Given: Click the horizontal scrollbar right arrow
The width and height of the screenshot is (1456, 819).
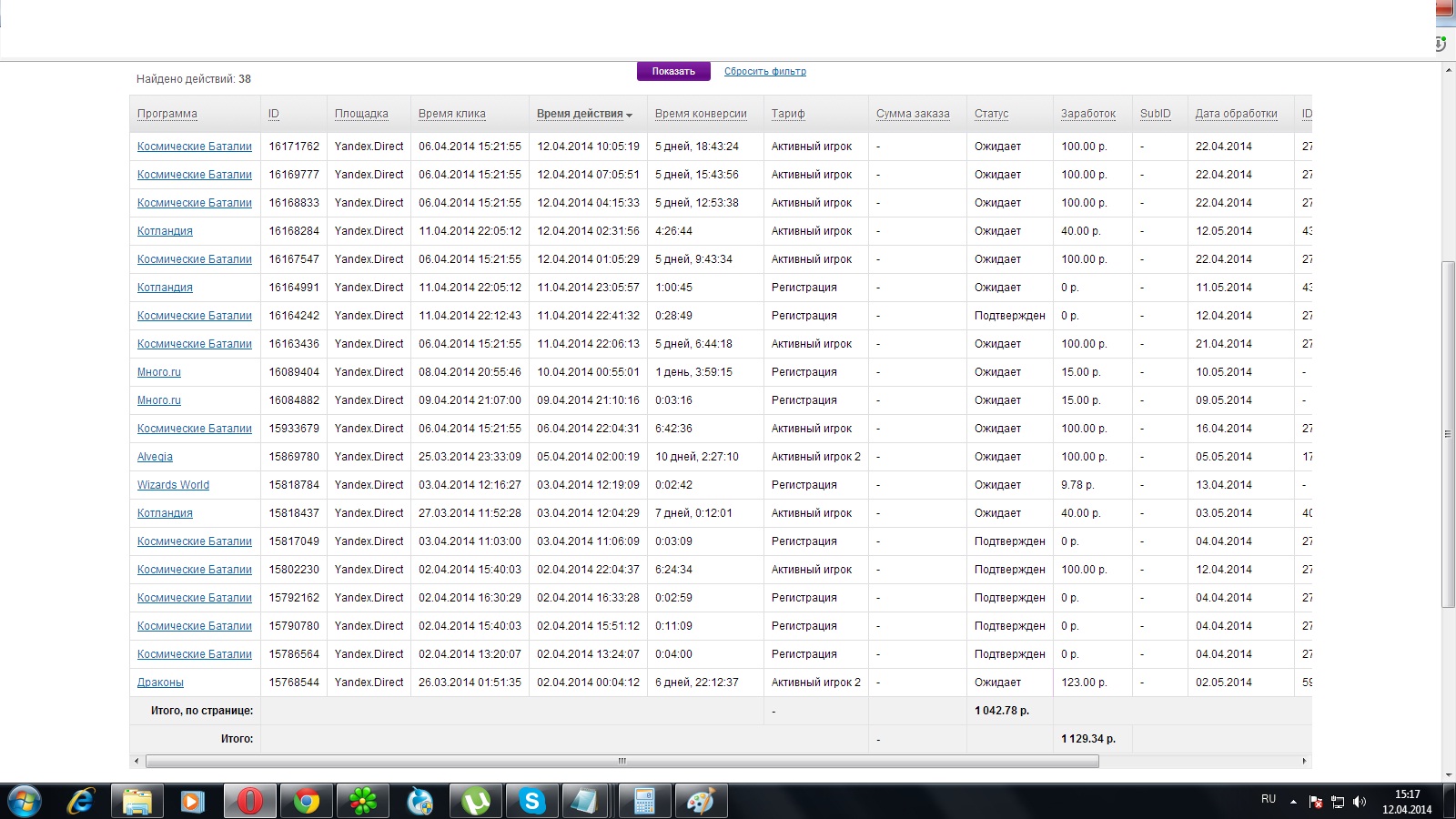Looking at the screenshot, I should [1304, 761].
